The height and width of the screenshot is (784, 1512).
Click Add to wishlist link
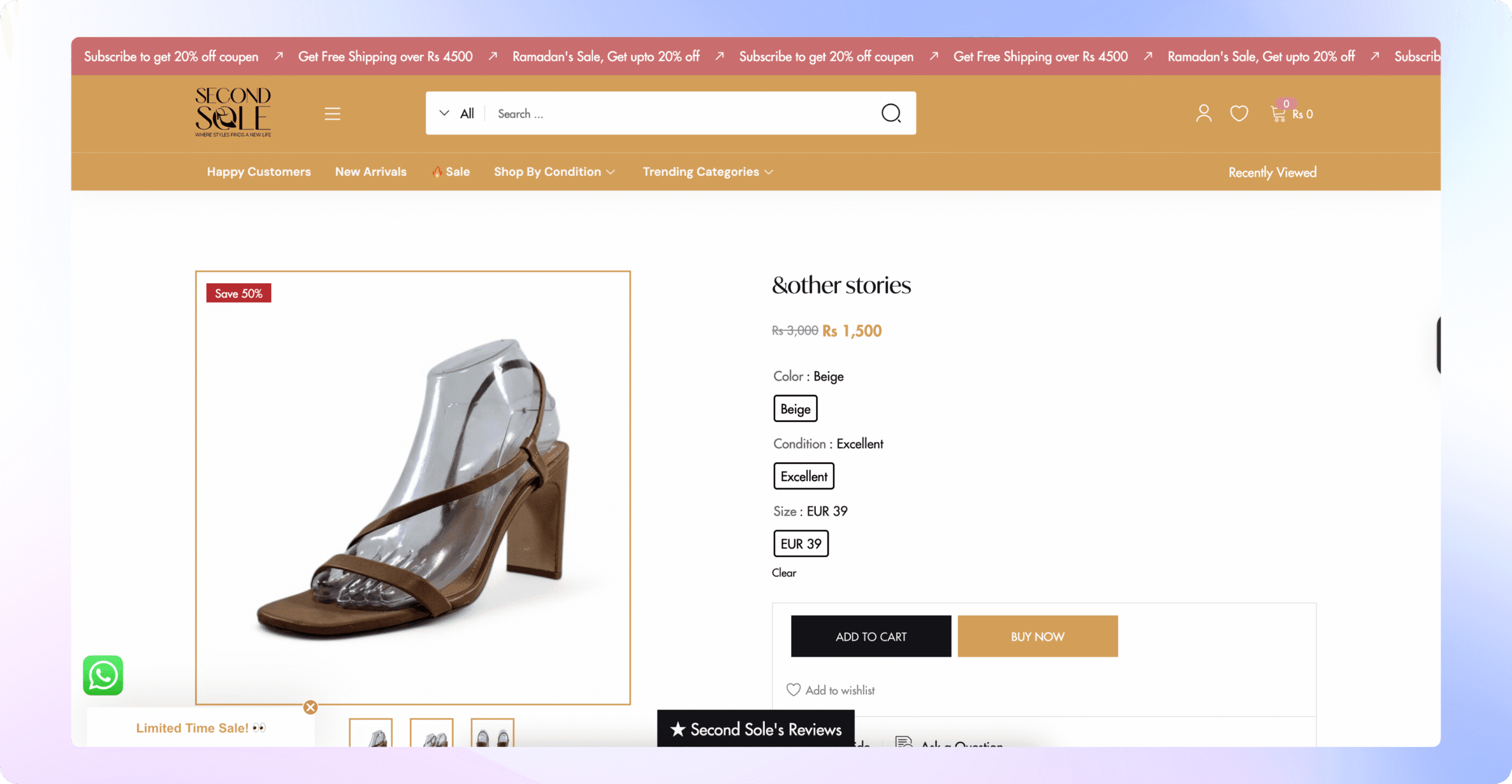[840, 690]
